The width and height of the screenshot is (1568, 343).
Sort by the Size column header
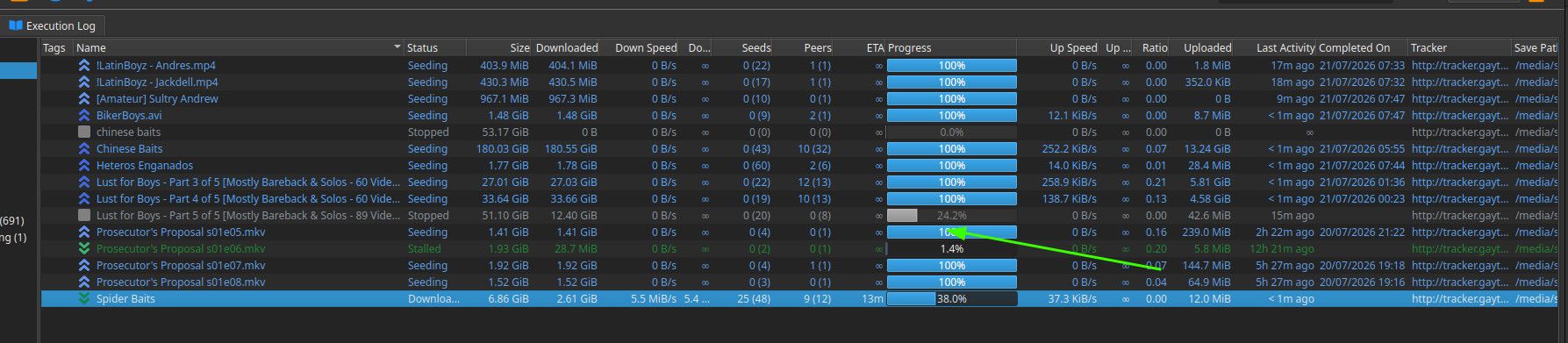tap(520, 47)
